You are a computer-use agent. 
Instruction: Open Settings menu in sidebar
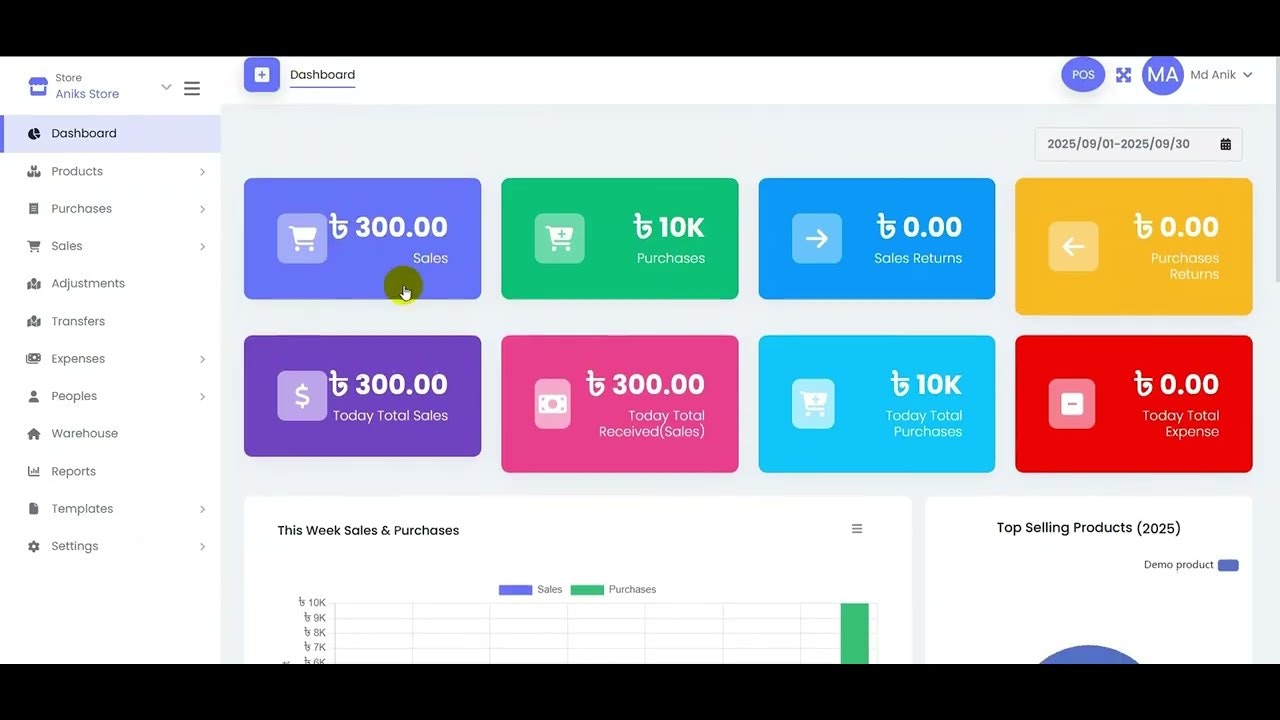click(110, 546)
